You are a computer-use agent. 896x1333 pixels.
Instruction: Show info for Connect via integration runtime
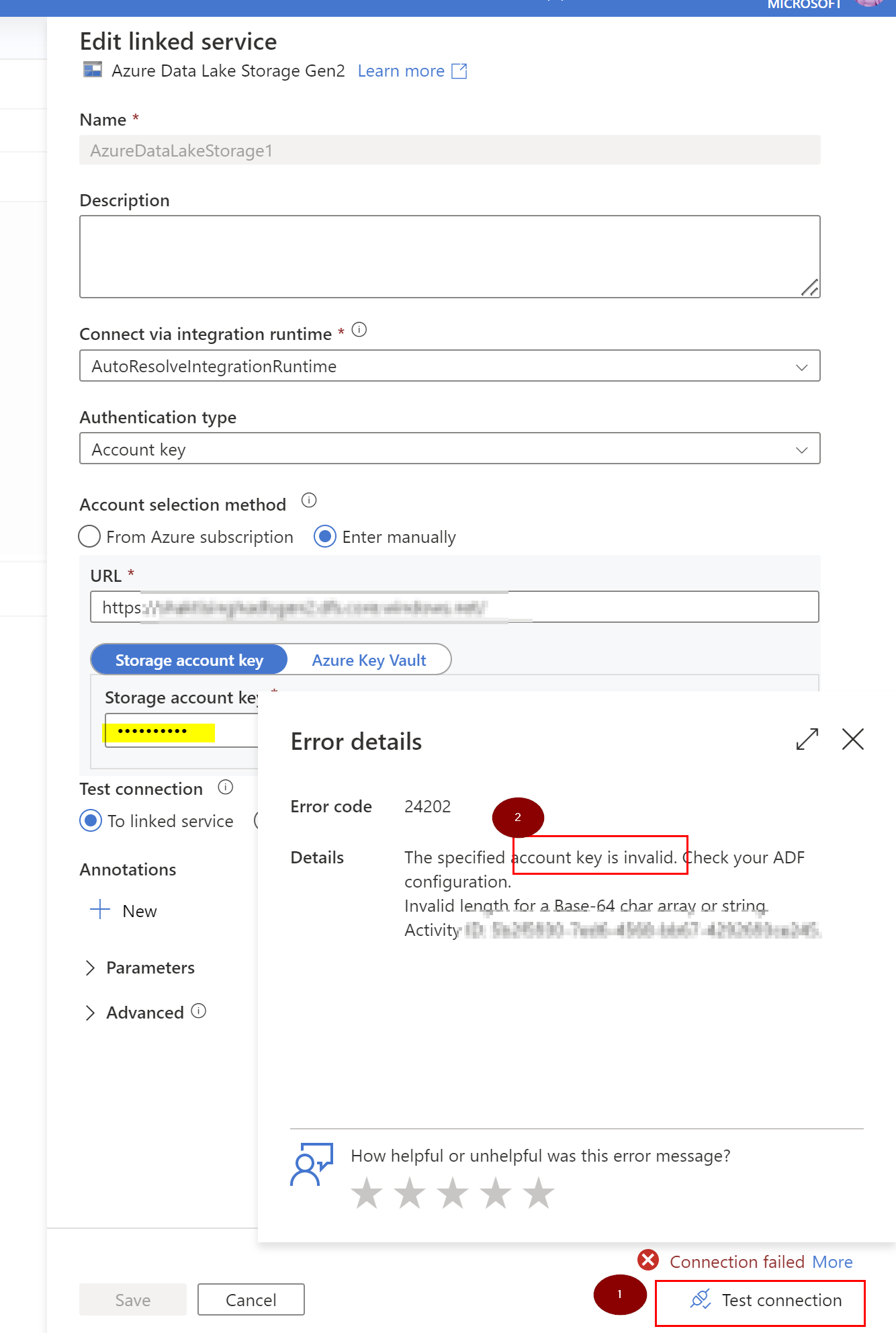point(359,329)
